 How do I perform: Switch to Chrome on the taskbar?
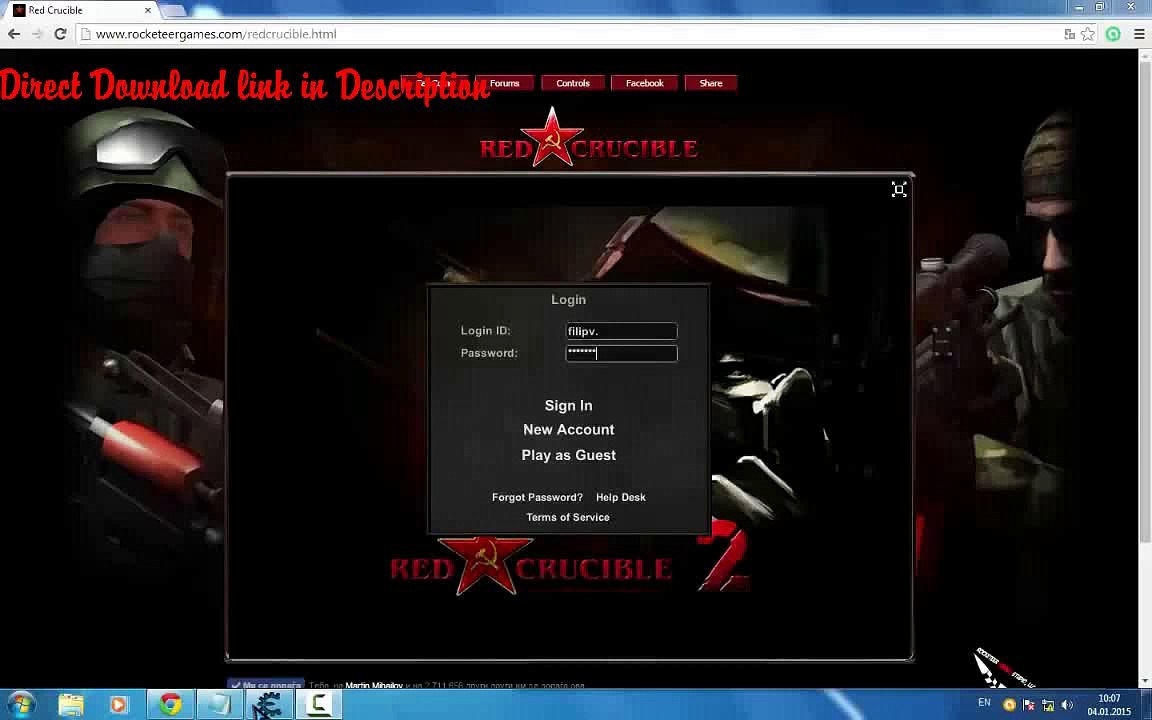tap(170, 705)
